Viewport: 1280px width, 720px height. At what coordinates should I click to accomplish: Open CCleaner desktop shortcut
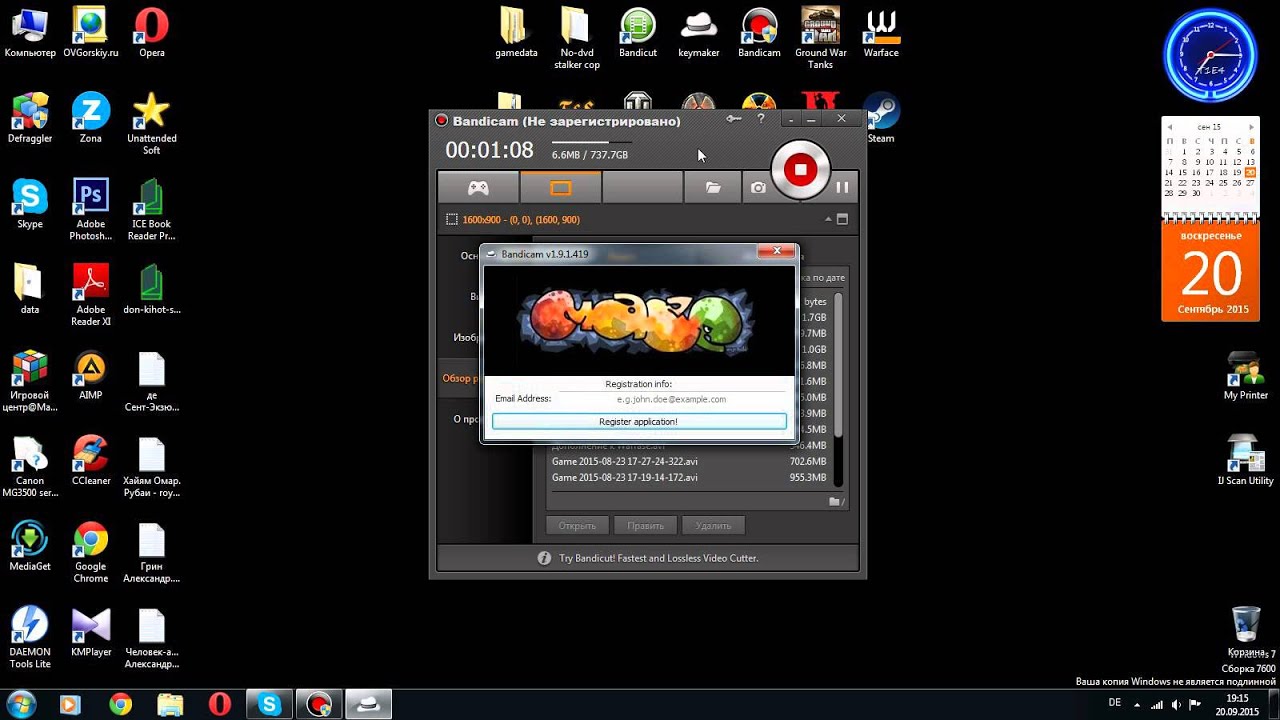click(x=90, y=460)
